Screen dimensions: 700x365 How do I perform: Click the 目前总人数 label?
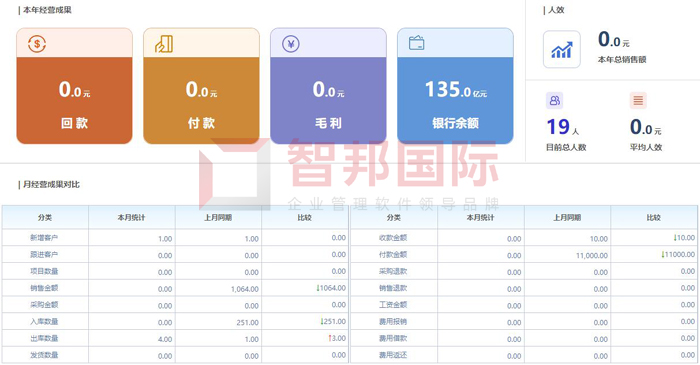(566, 147)
